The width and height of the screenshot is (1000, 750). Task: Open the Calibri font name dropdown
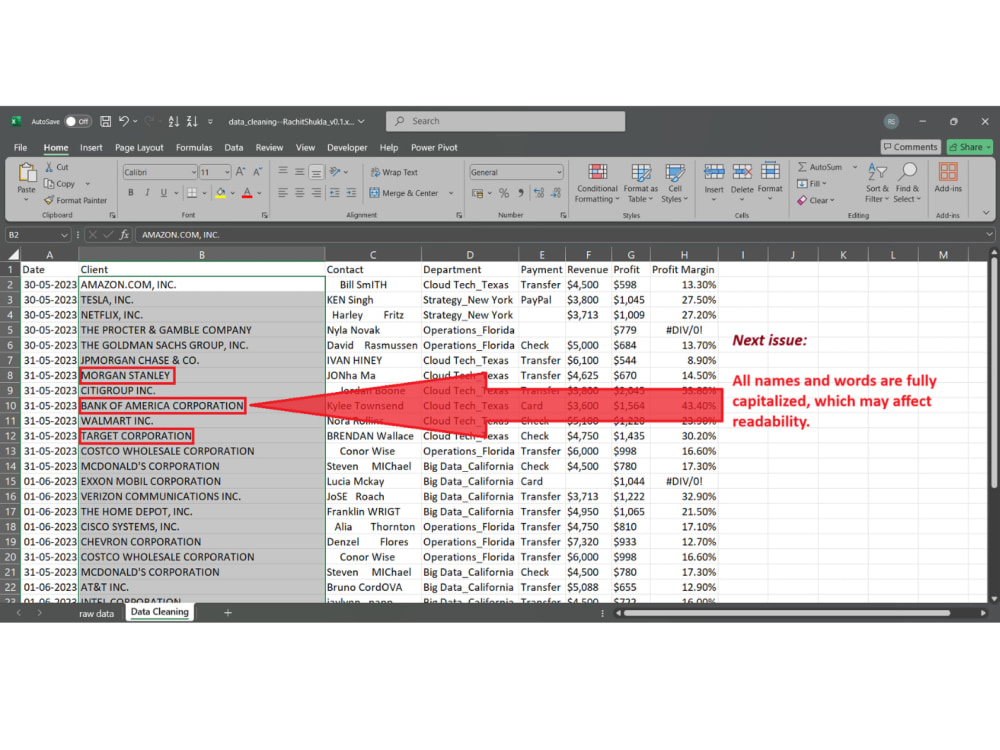pyautogui.click(x=193, y=172)
